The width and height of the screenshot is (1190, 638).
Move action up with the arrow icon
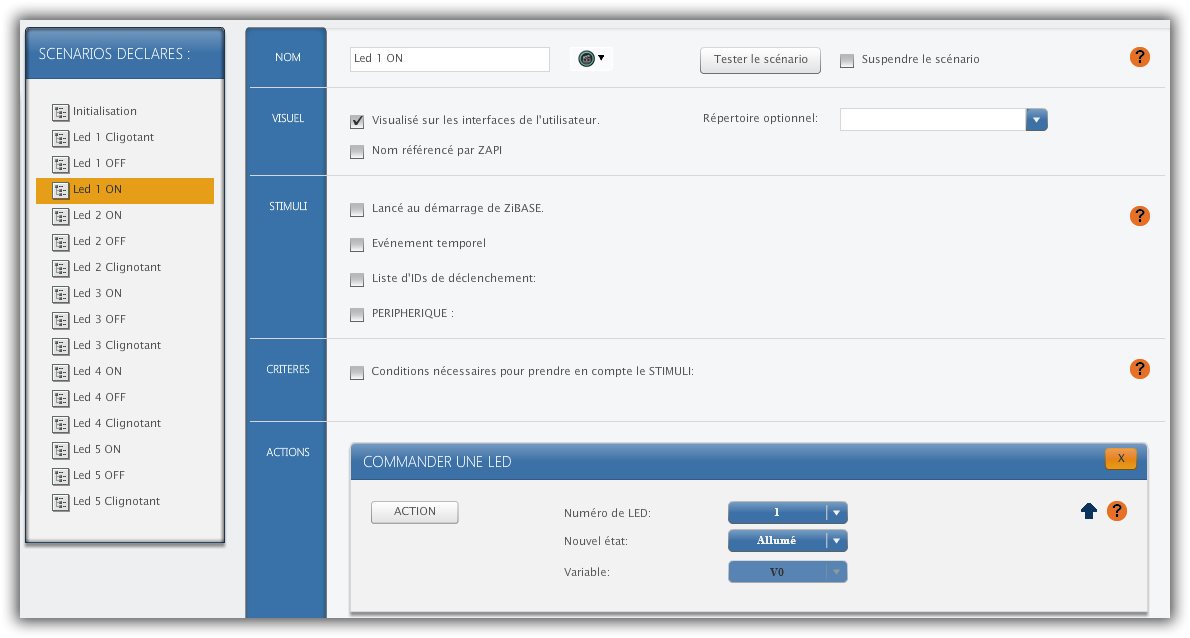pos(1089,511)
